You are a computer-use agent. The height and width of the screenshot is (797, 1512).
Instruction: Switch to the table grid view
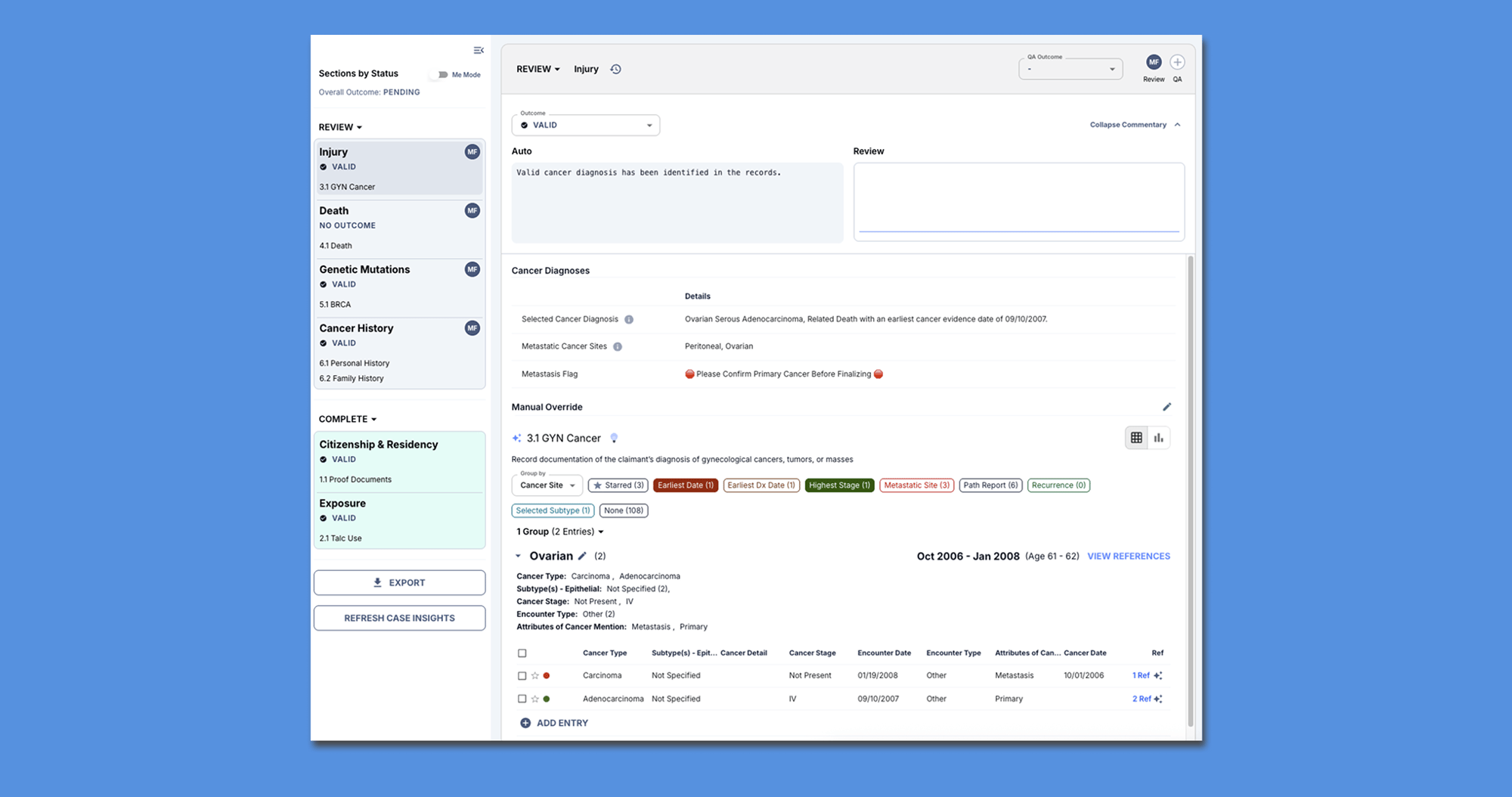click(x=1136, y=438)
